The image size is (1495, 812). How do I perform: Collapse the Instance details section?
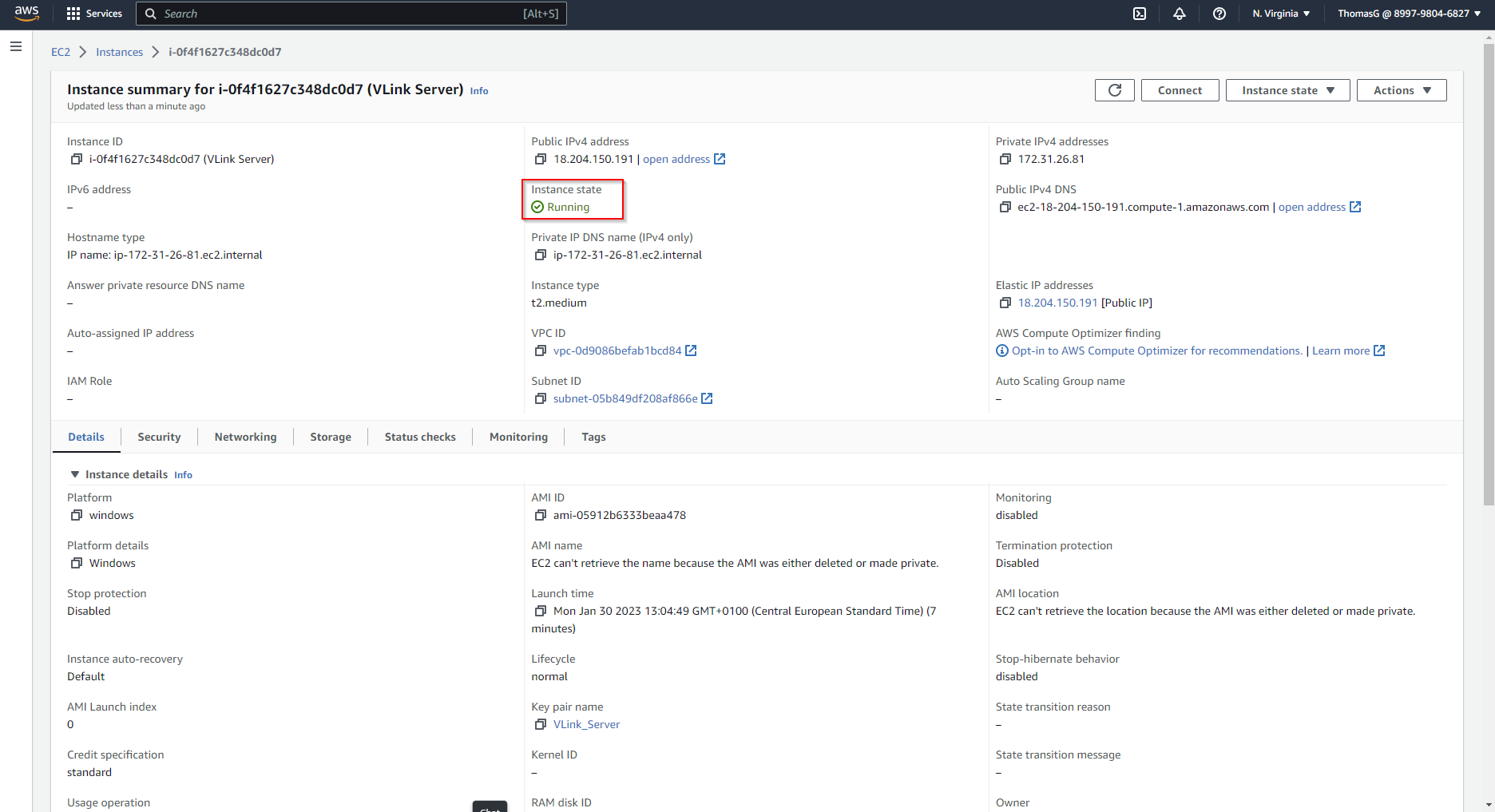[x=75, y=474]
